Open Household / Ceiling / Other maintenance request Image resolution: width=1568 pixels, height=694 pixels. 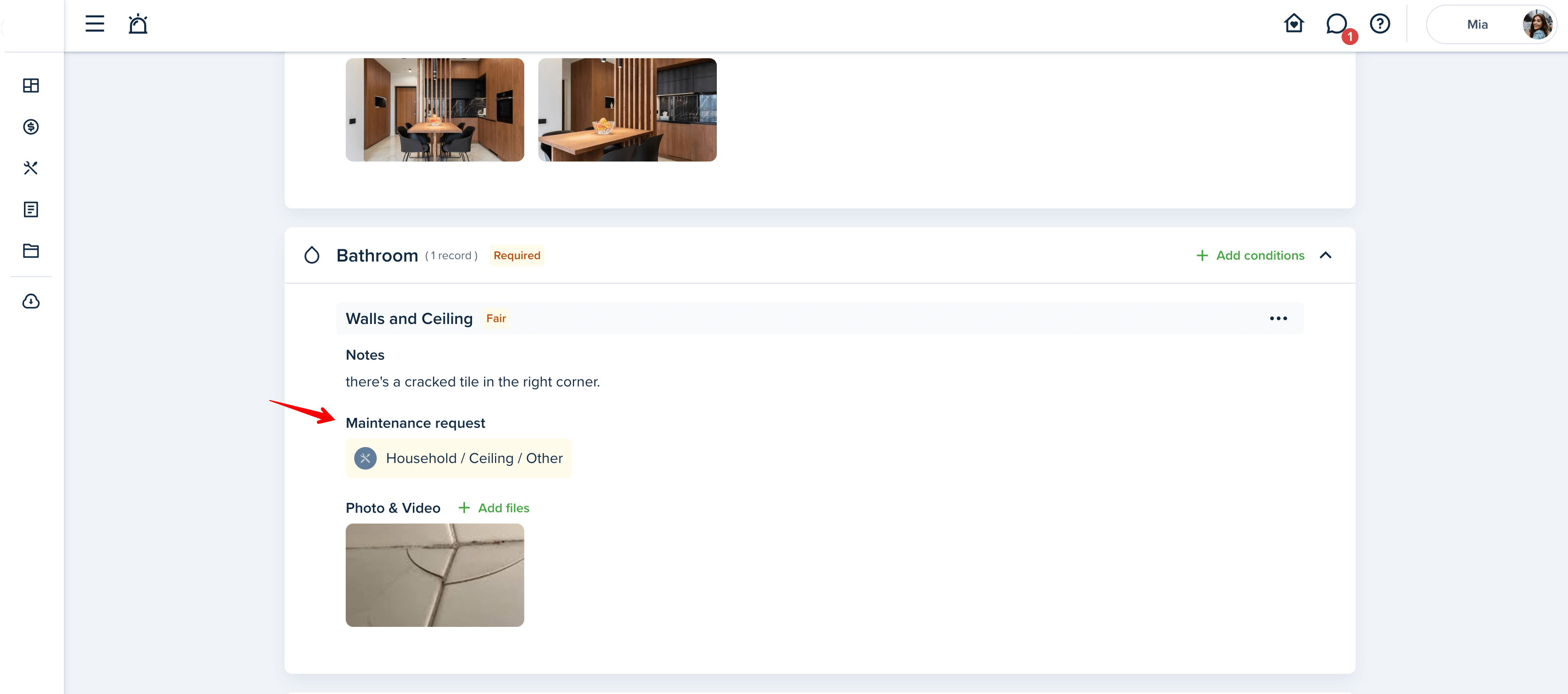pos(458,458)
